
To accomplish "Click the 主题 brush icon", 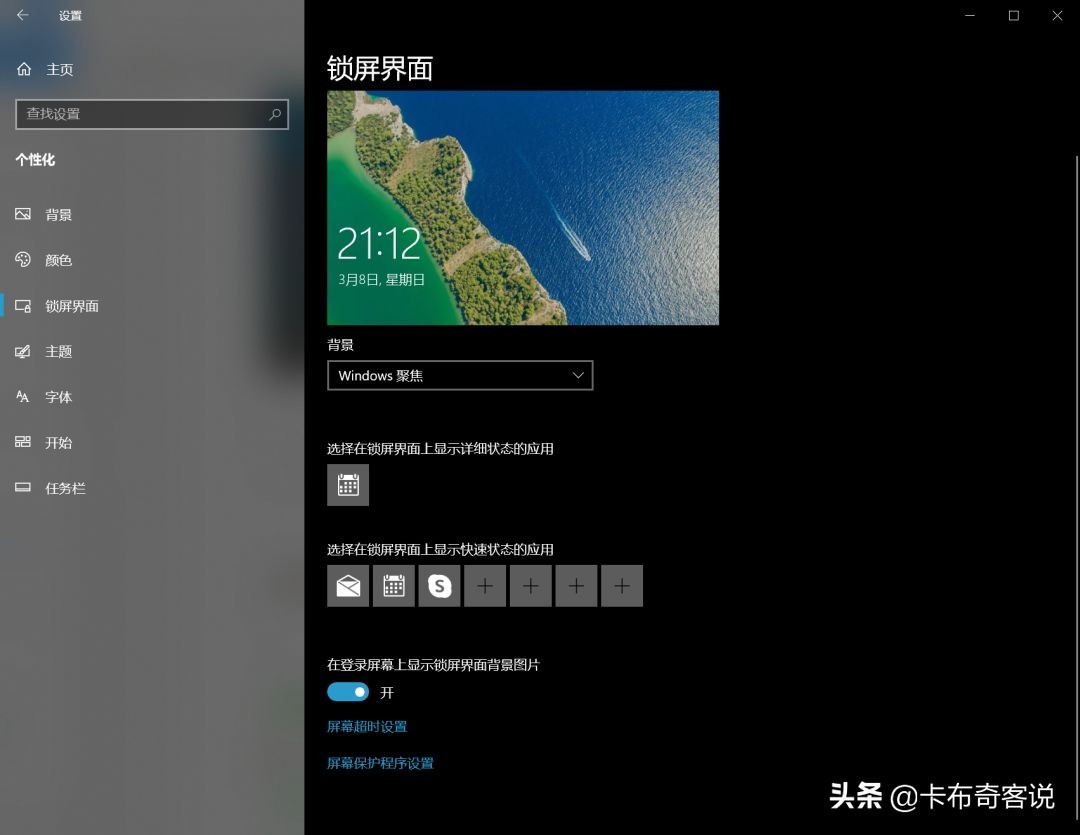I will (23, 351).
